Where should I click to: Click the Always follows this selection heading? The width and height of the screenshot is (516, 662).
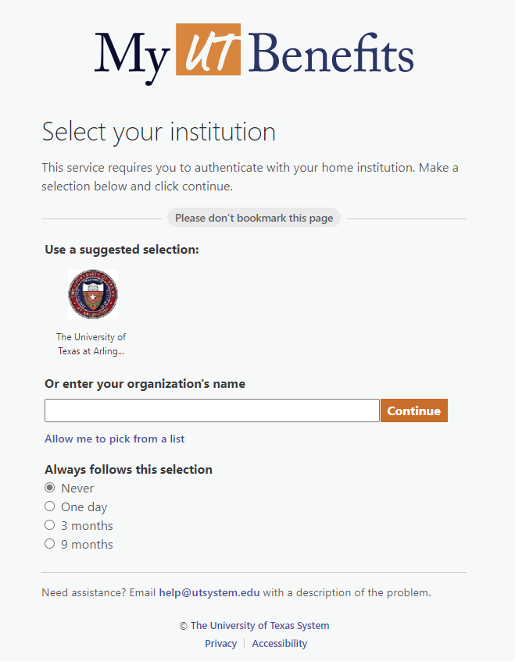click(x=128, y=469)
